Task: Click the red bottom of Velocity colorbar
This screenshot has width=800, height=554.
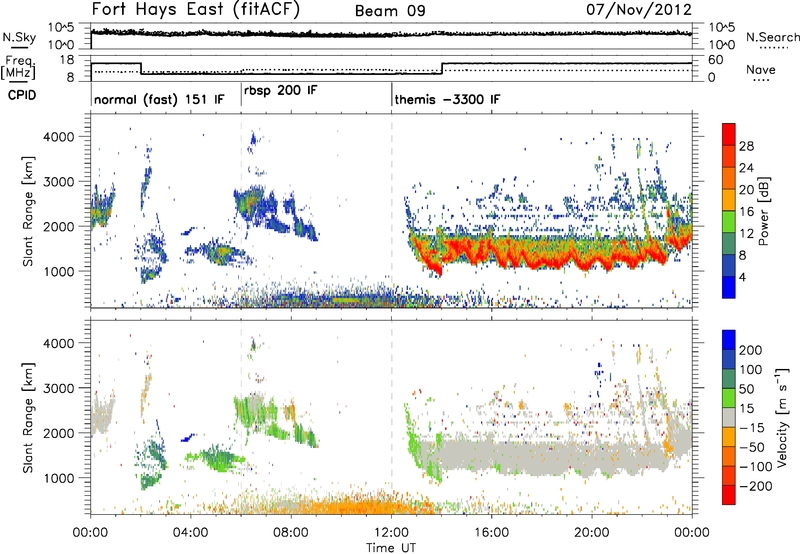Action: (x=729, y=495)
